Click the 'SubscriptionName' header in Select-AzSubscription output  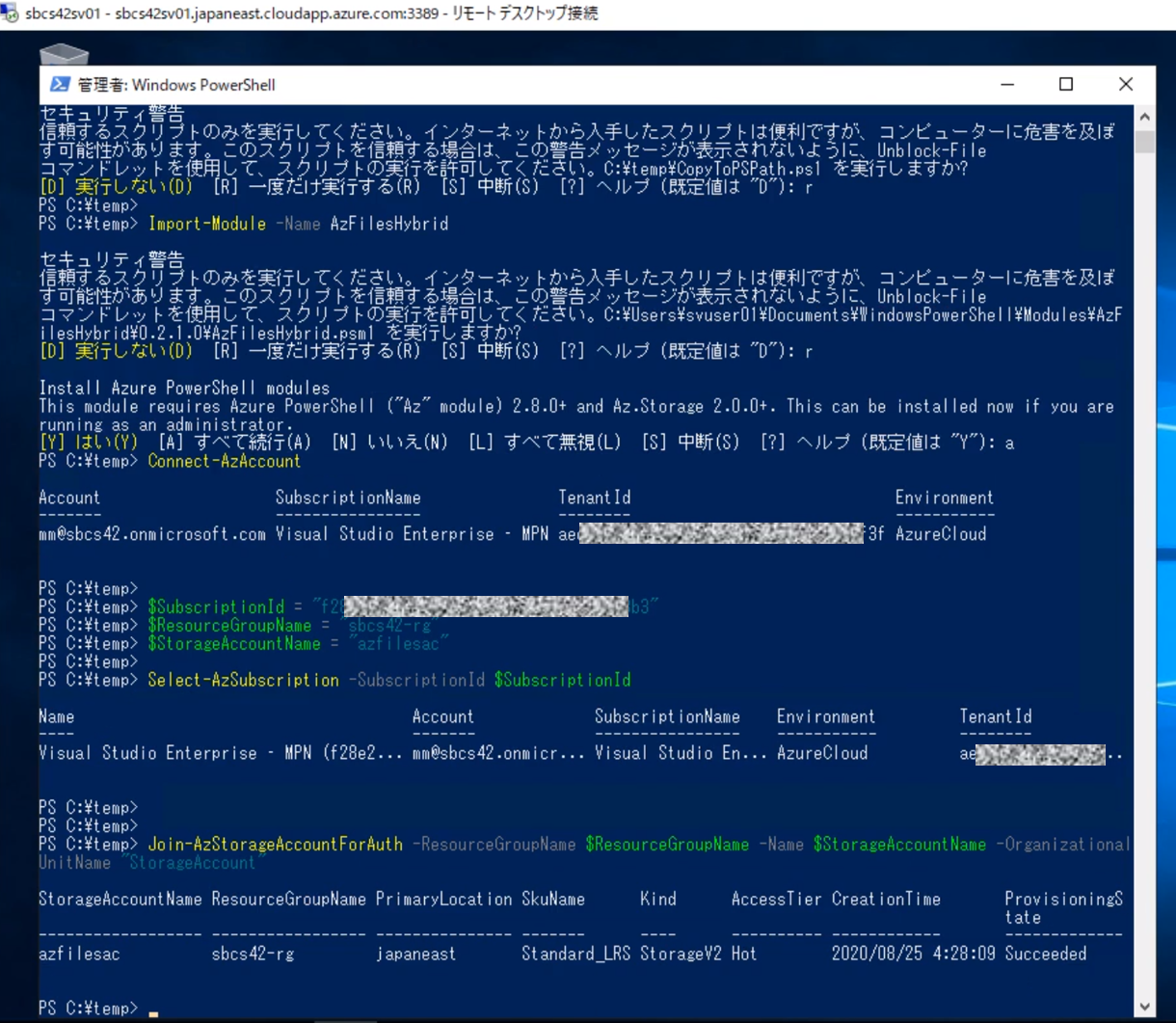(667, 716)
